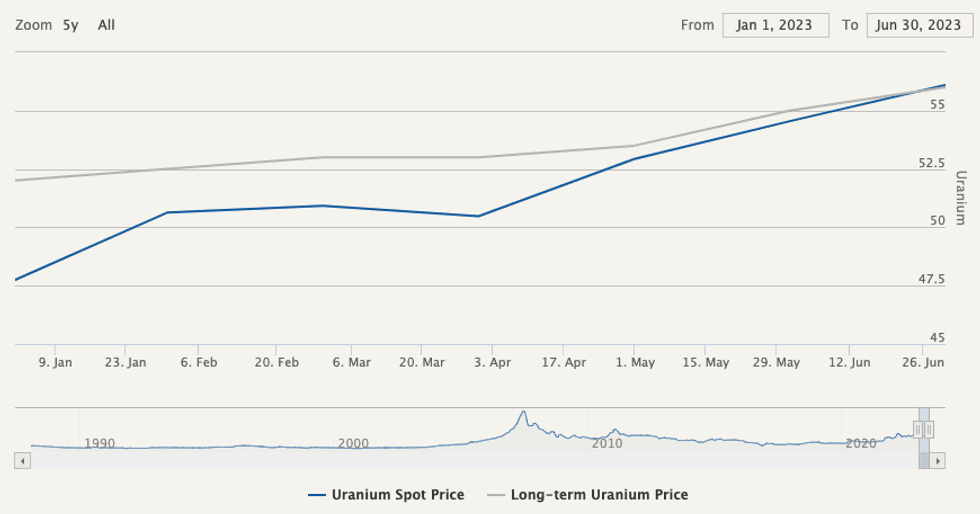Click the navigator chart near 2010
The height and width of the screenshot is (514, 980).
tap(607, 437)
